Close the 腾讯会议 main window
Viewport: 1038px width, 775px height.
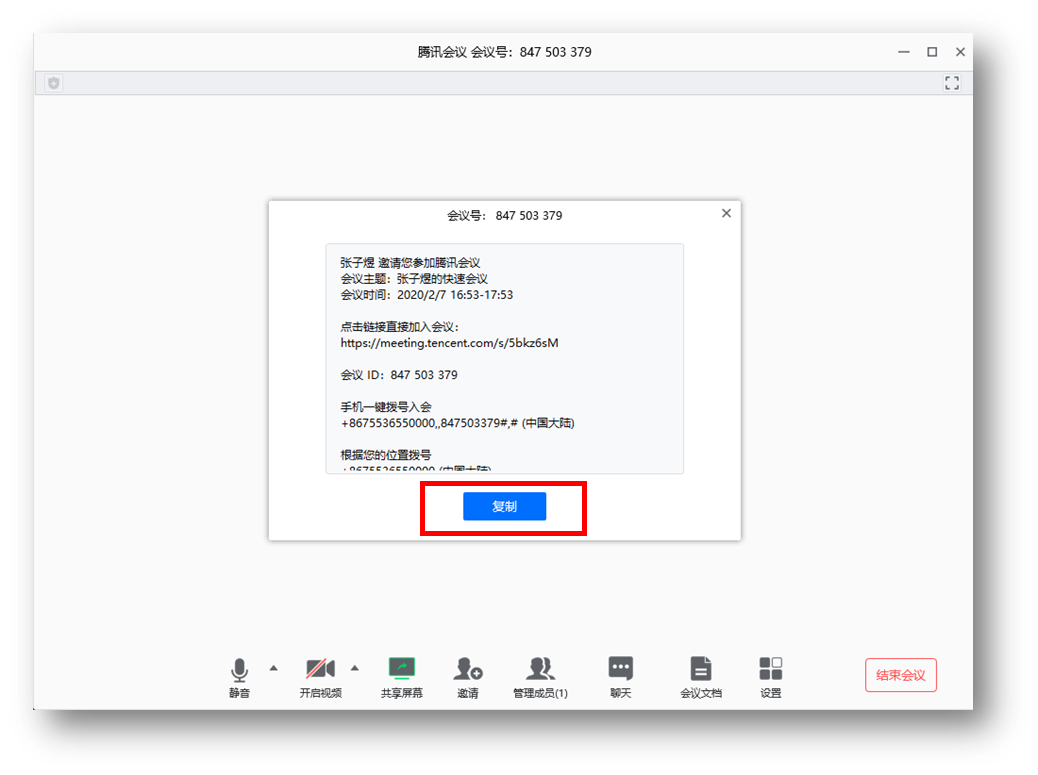click(960, 52)
